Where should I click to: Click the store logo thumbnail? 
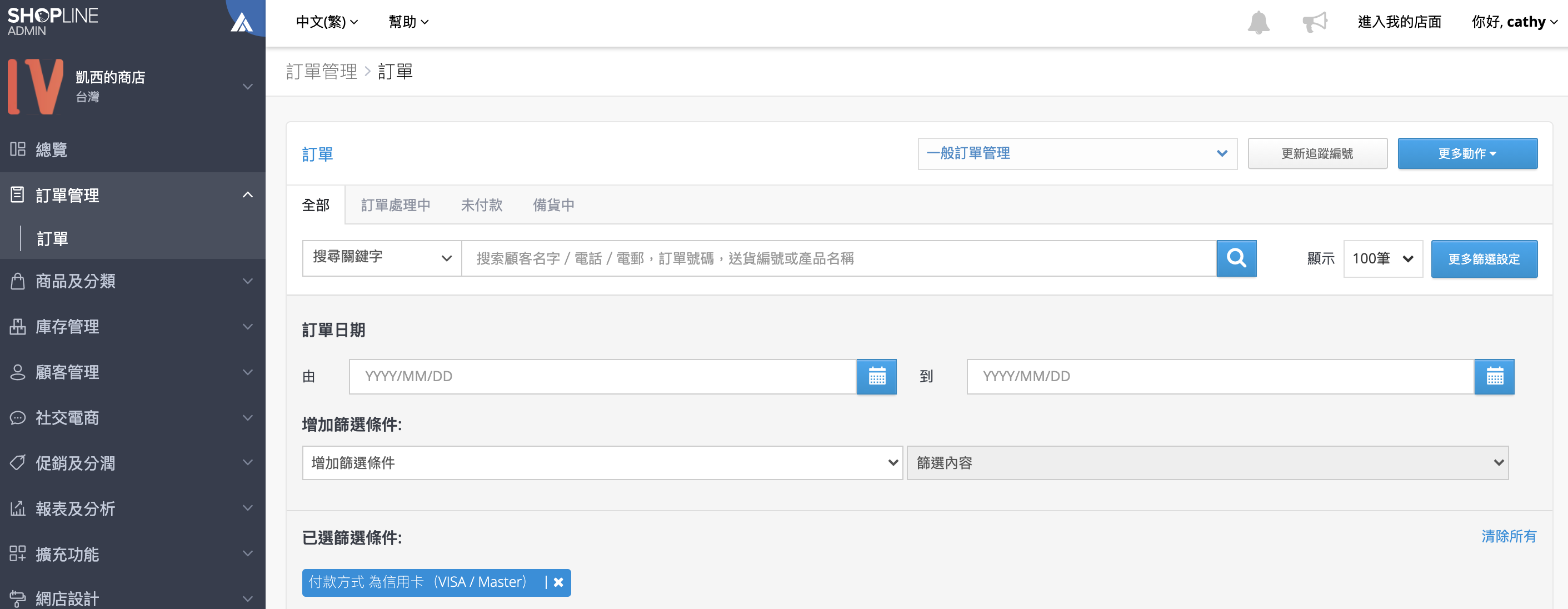pos(36,87)
